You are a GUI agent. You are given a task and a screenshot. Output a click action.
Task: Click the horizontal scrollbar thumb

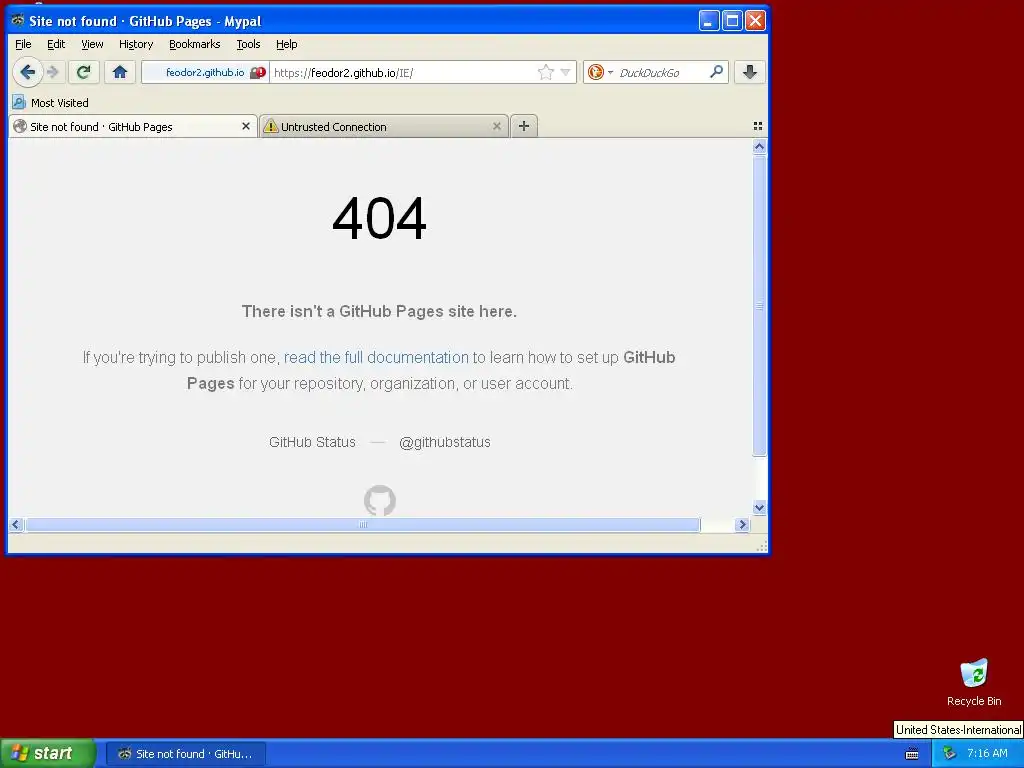(x=362, y=524)
